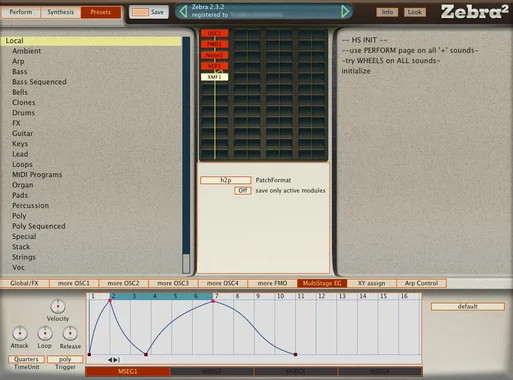Open the Strings preset folder
The height and width of the screenshot is (380, 513).
[24, 257]
